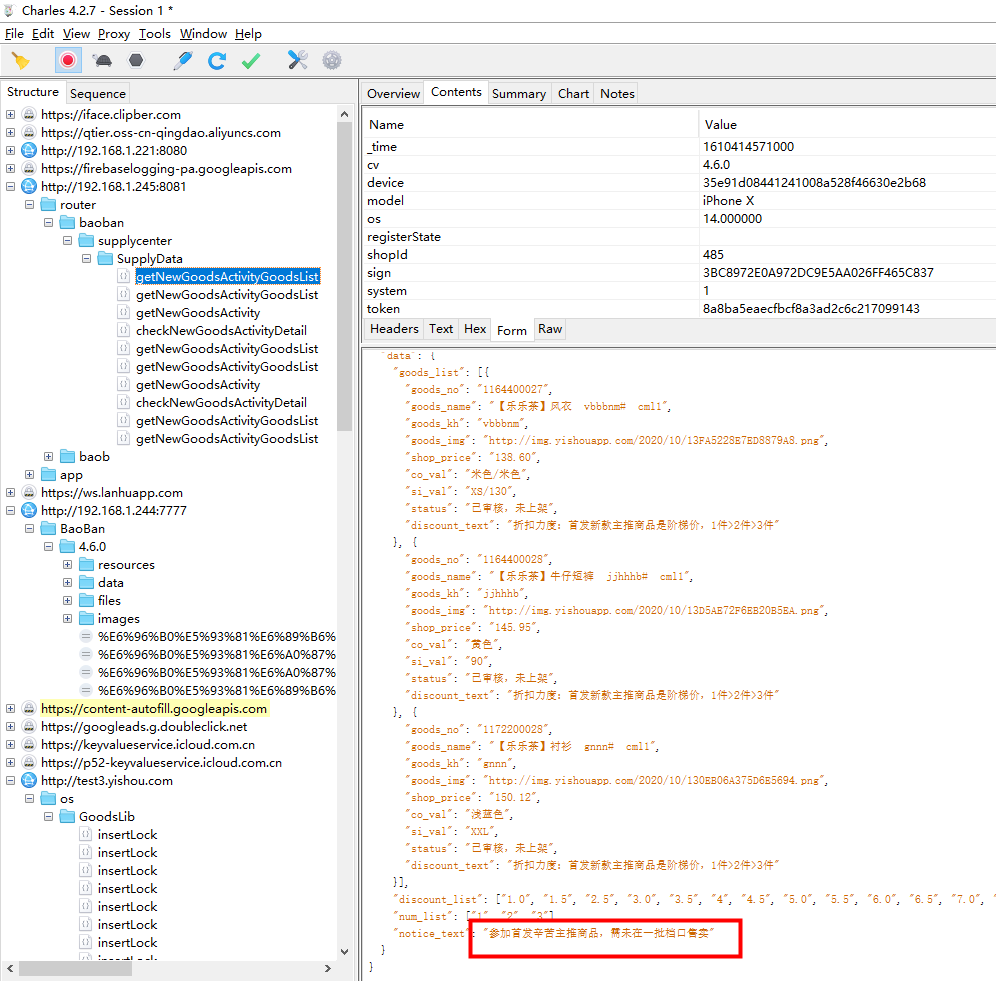Click the data folder icon

click(x=86, y=583)
